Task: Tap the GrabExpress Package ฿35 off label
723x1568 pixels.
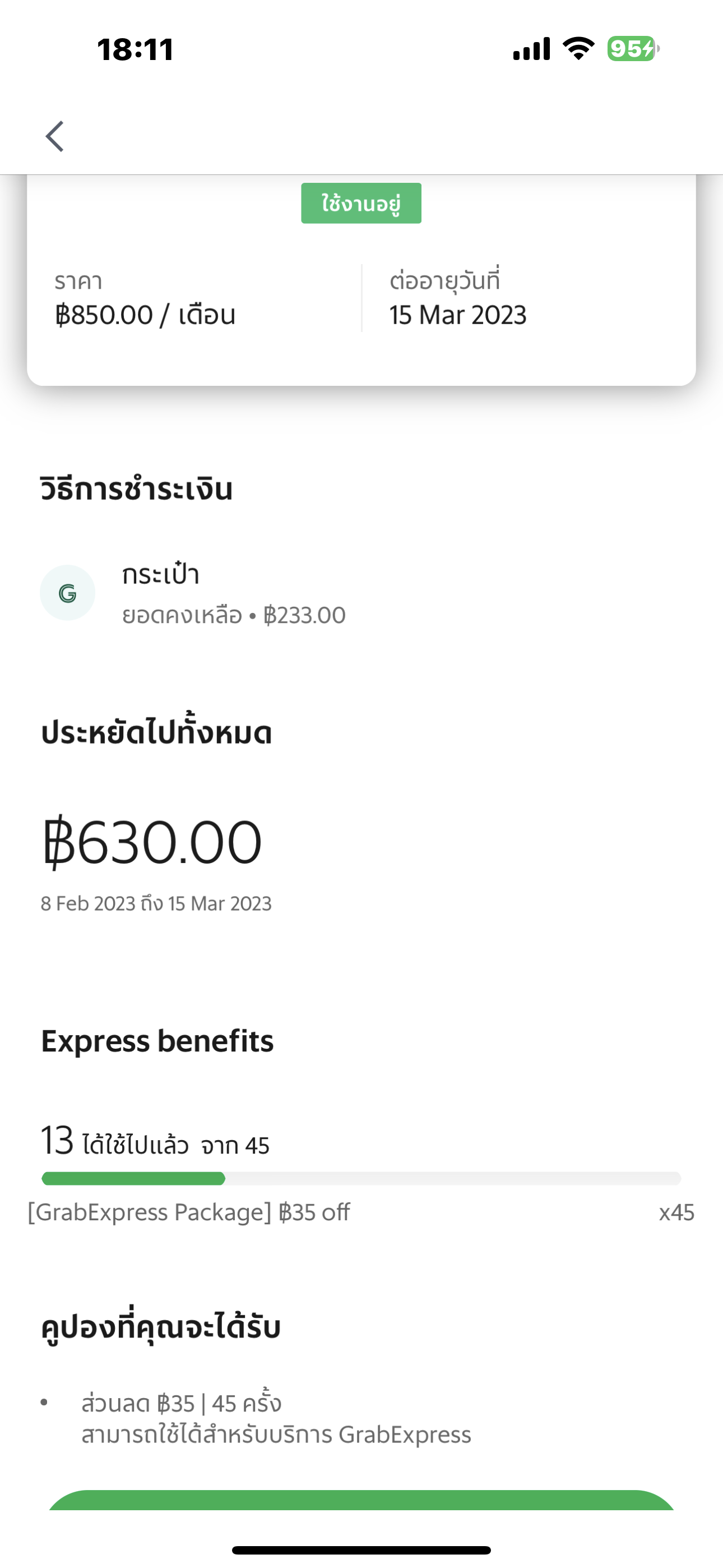Action: pos(189,1212)
